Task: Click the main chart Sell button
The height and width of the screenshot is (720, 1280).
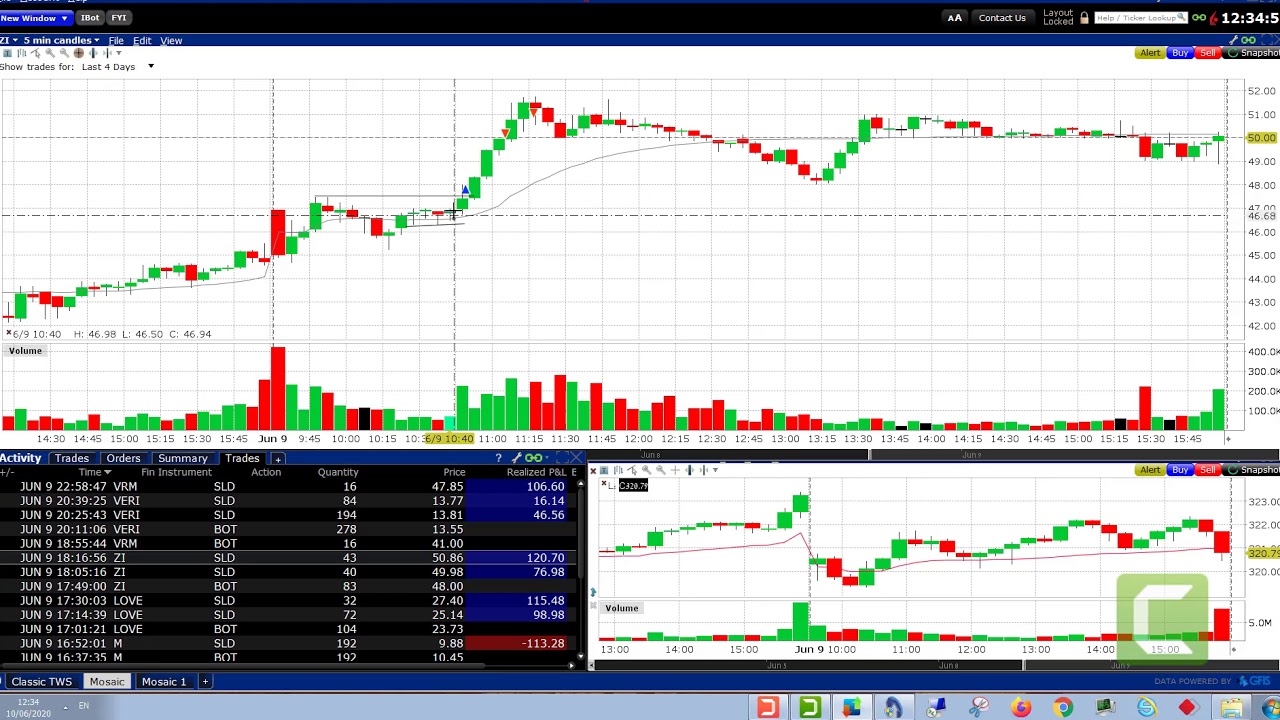Action: pos(1208,53)
